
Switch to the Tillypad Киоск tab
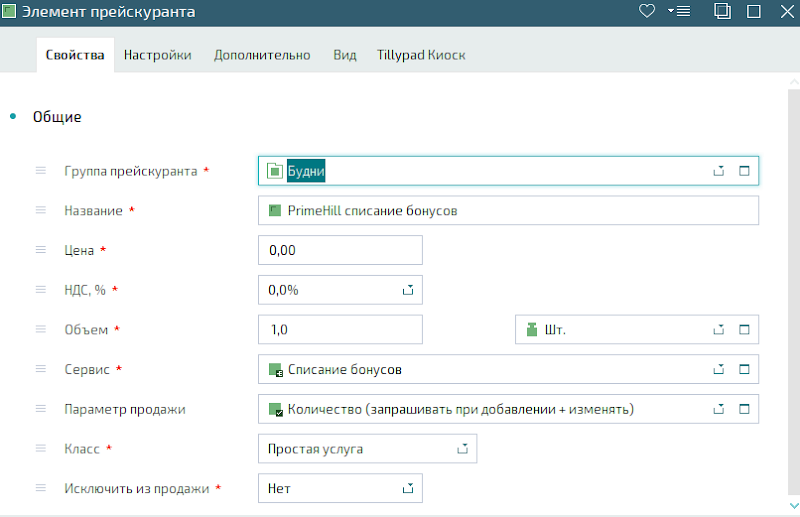tap(421, 55)
